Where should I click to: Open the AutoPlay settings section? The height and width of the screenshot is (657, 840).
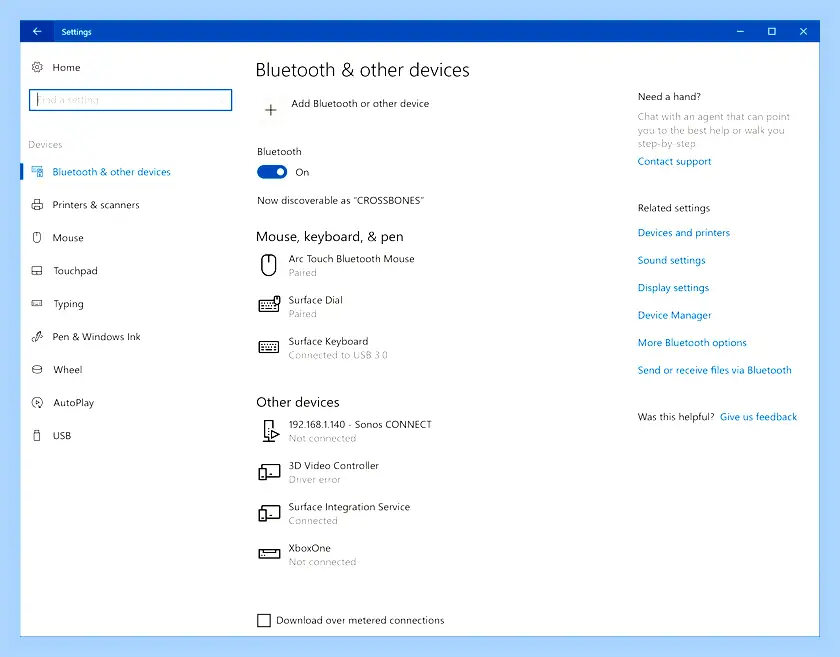click(x=73, y=403)
